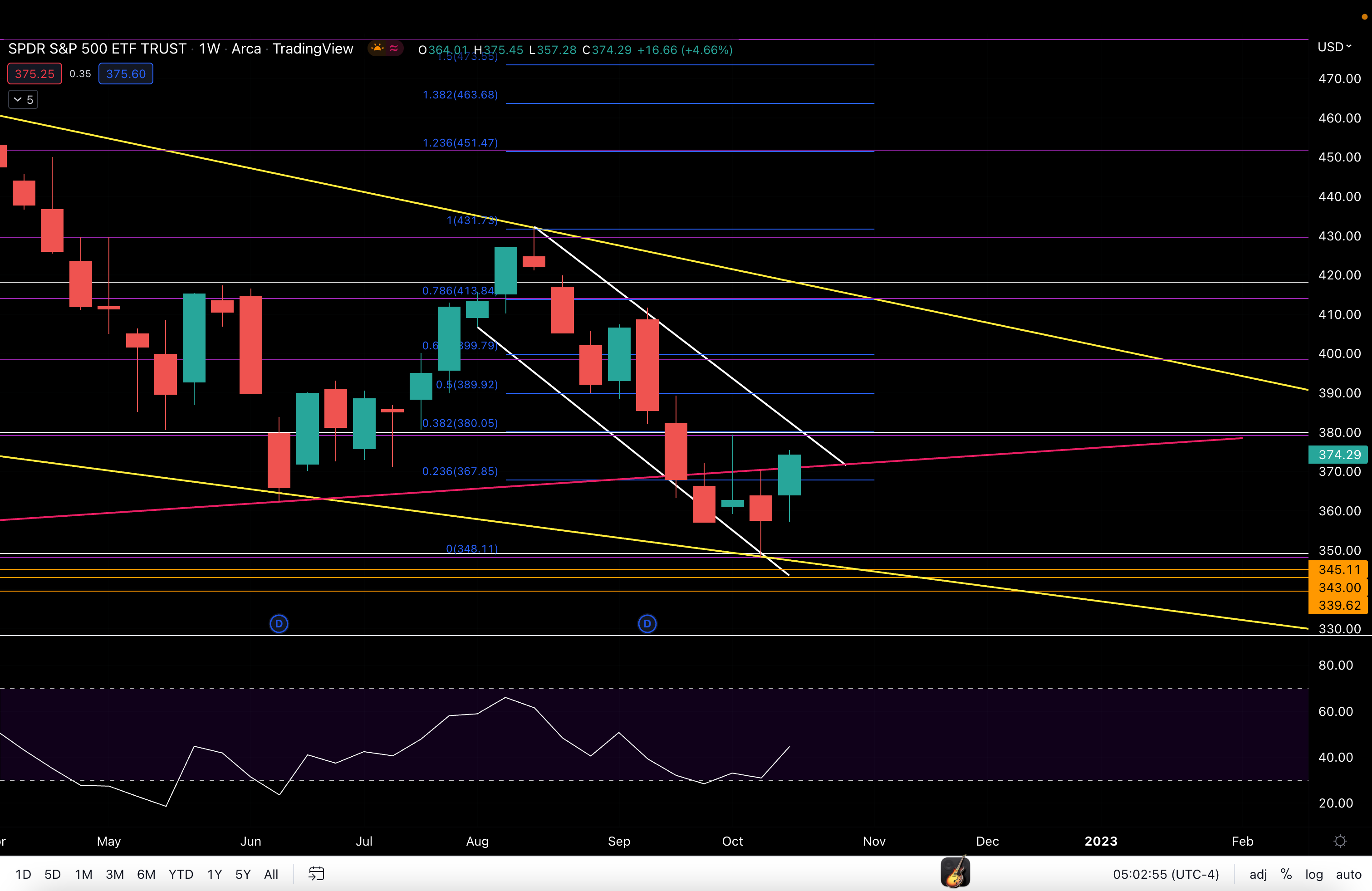
Task: Click the sunrise extended-hours icon in the legend
Action: [x=377, y=49]
